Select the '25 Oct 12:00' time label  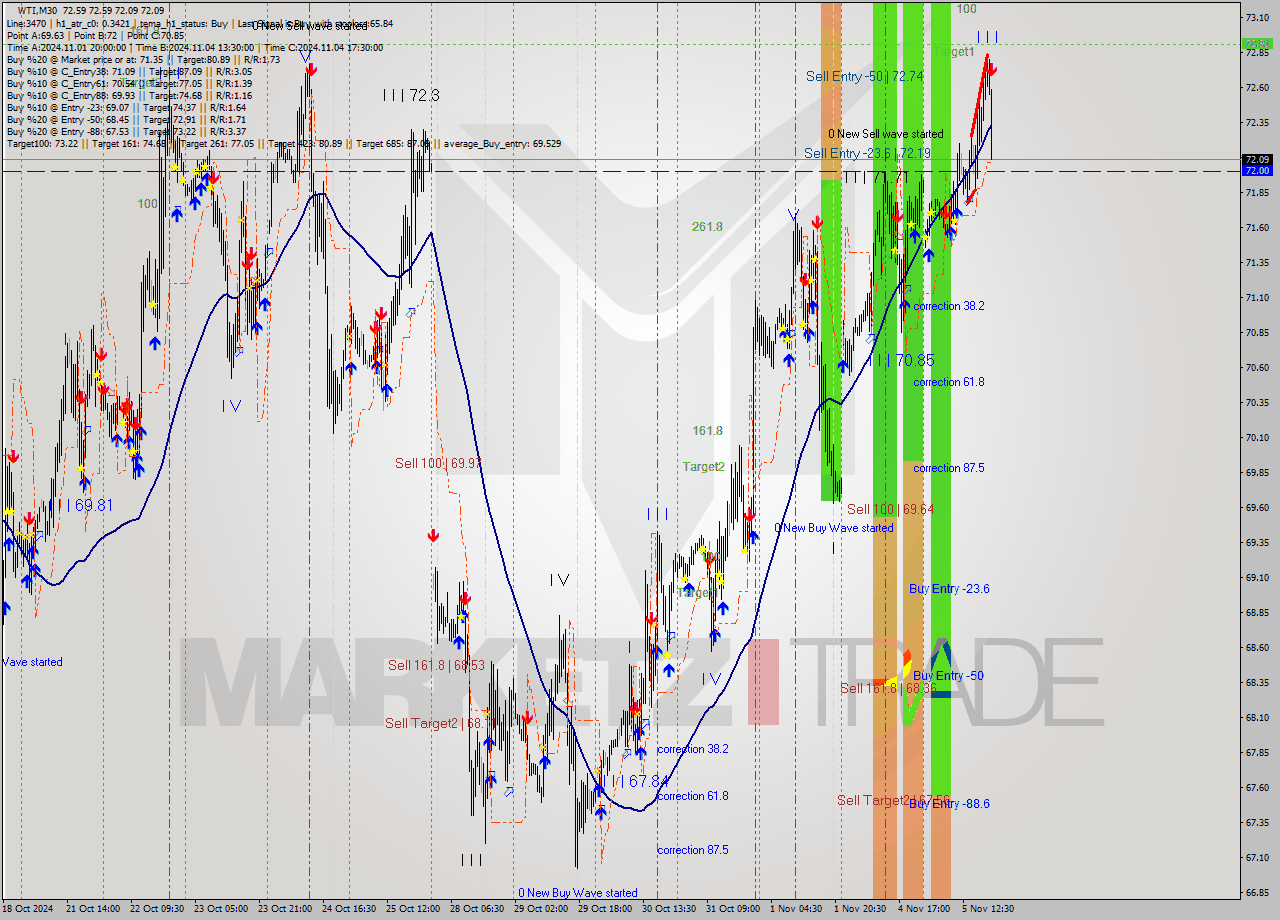point(414,909)
